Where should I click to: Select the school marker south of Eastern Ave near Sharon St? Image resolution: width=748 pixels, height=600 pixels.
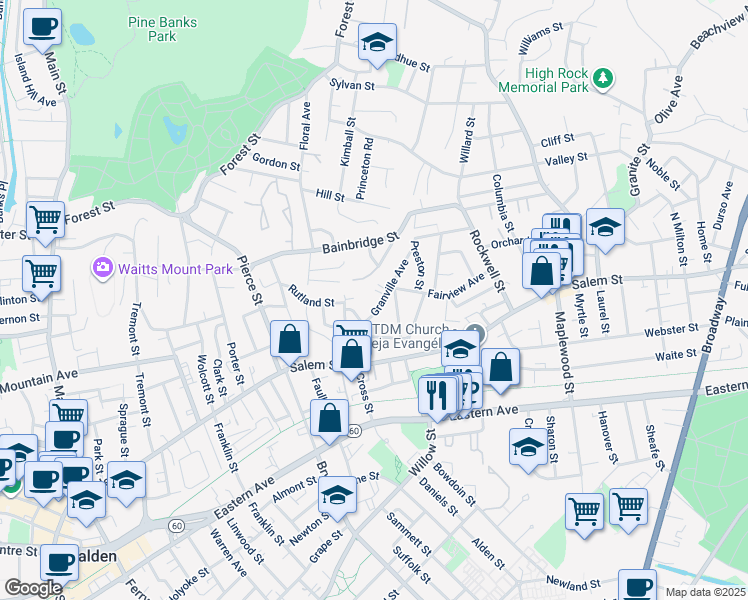pyautogui.click(x=528, y=447)
